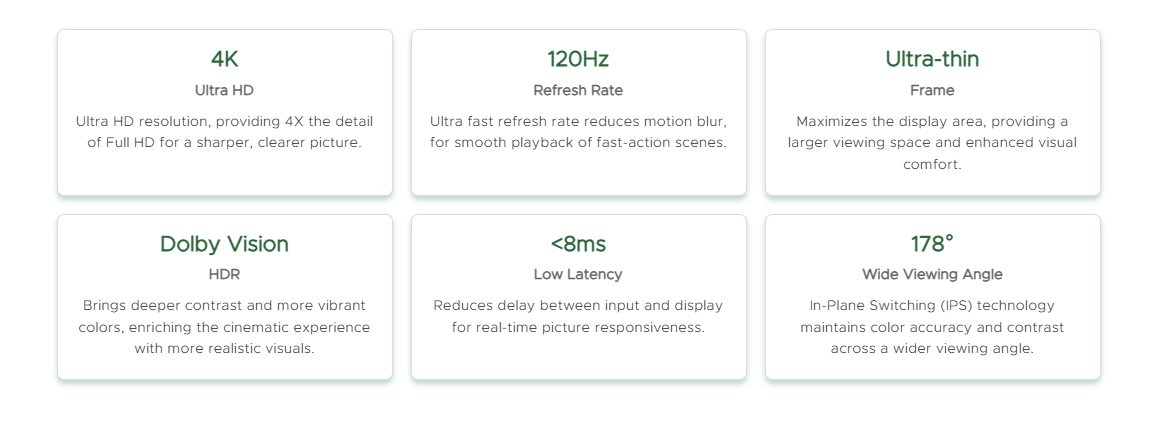Select the HDR subtitle label
Image resolution: width=1156 pixels, height=424 pixels.
pos(224,274)
